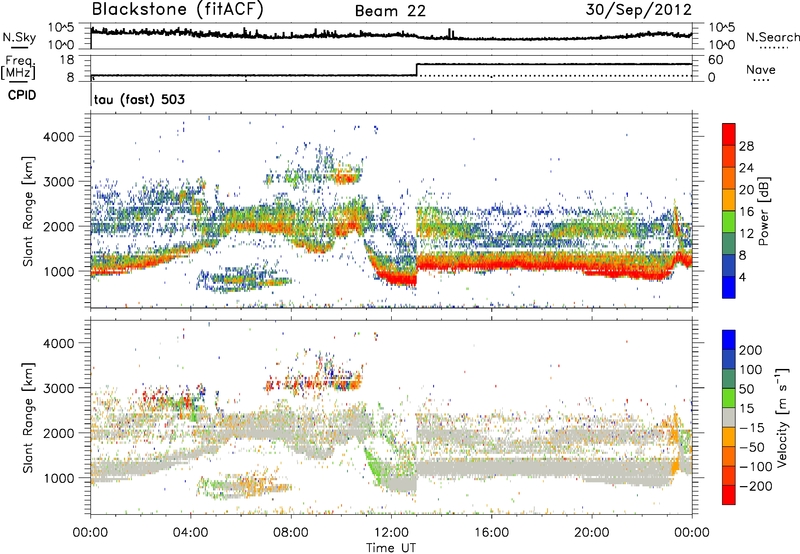
Task: Click the -50 label on velocity colorbar
Action: pos(752,447)
